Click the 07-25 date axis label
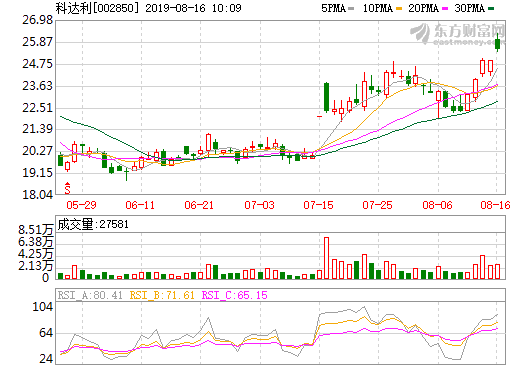 (x=378, y=205)
